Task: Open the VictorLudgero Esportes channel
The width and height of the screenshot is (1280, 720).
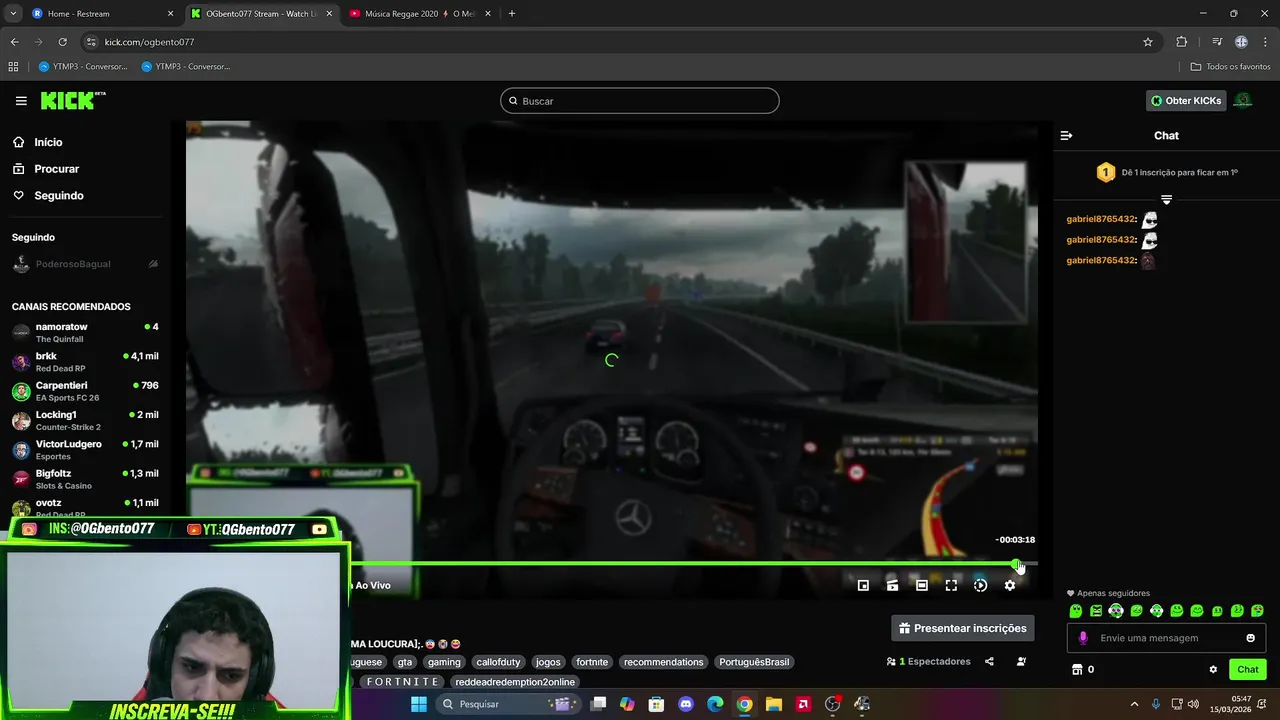Action: click(85, 450)
